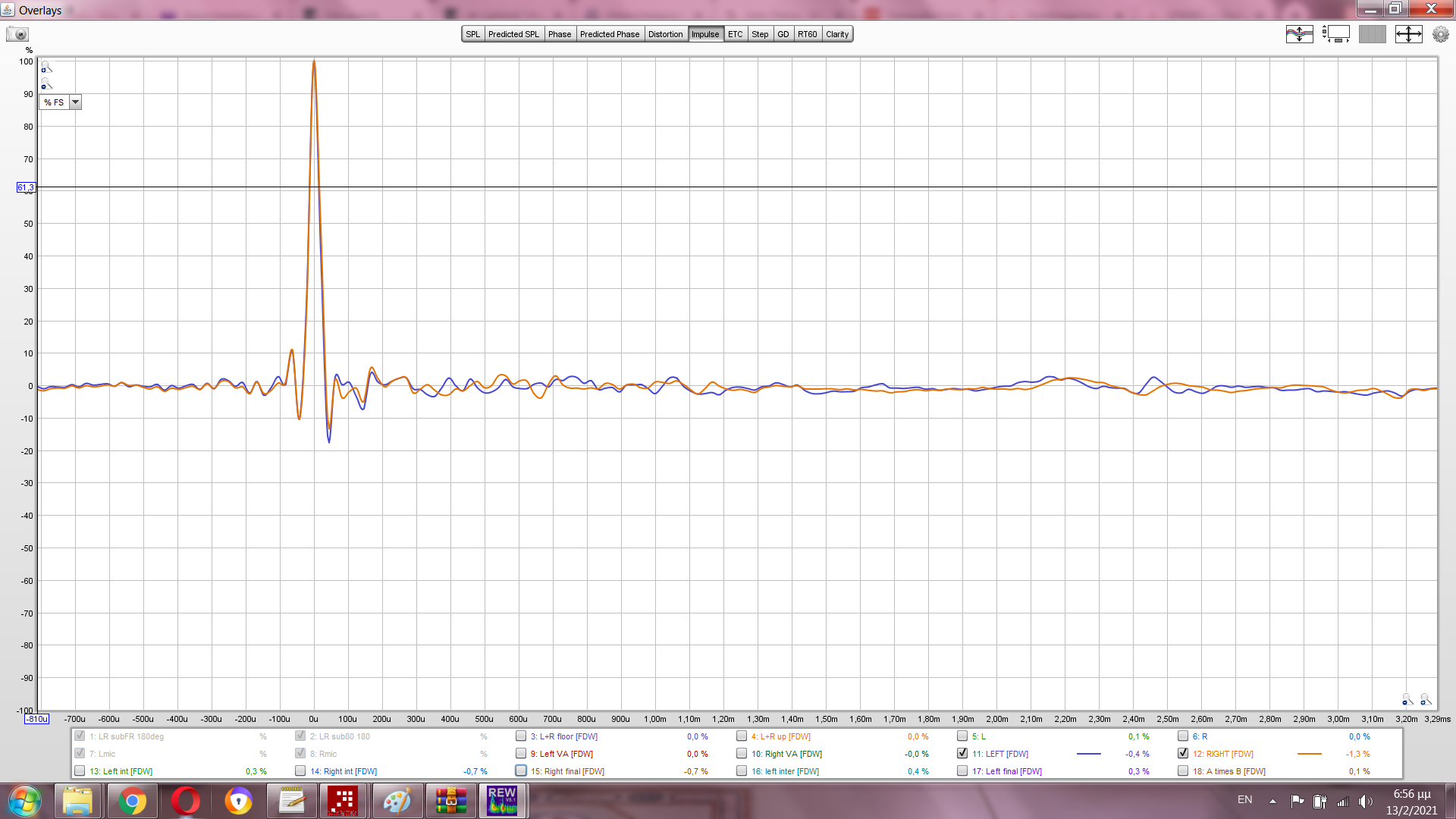
Task: Check the 15: Right final [FDW] box
Action: (x=521, y=771)
